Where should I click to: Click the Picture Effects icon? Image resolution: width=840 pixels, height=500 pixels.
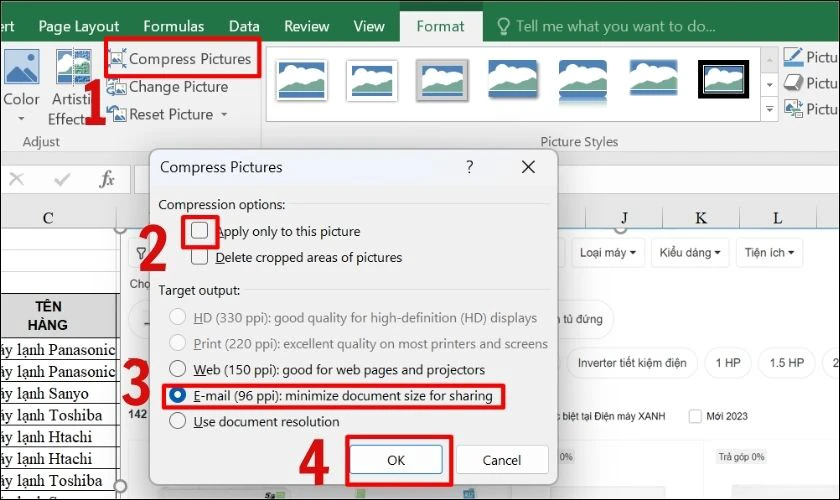pos(793,83)
